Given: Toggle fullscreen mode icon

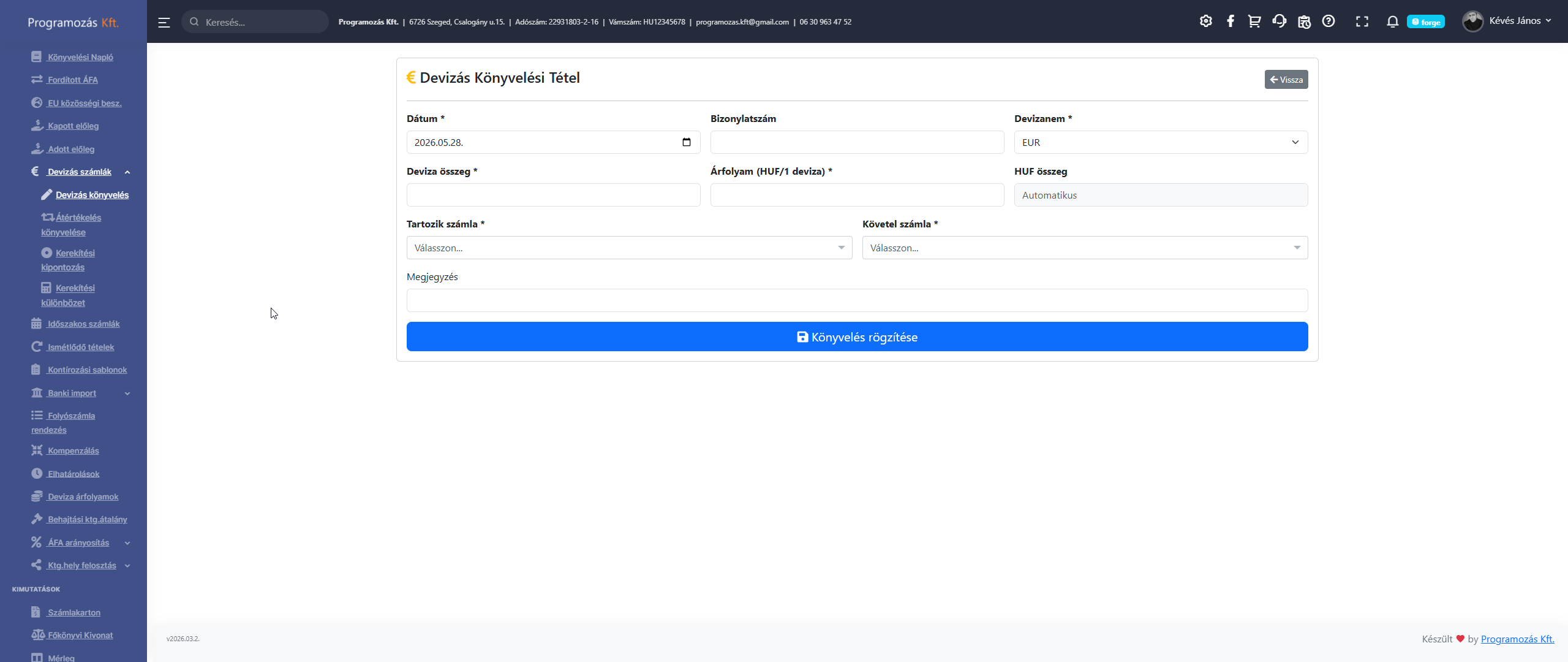Looking at the screenshot, I should coord(1362,21).
